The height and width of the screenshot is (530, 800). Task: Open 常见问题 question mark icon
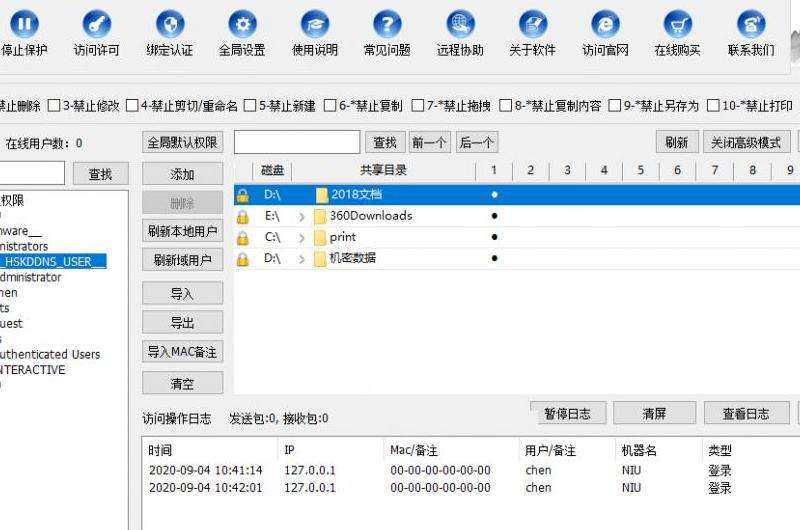coord(387,24)
